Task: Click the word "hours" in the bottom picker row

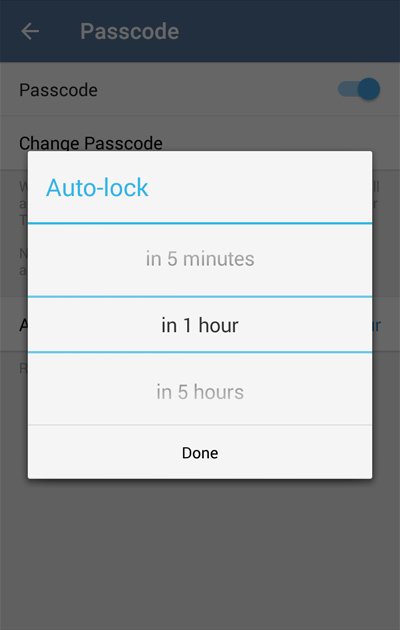Action: pyautogui.click(x=218, y=392)
